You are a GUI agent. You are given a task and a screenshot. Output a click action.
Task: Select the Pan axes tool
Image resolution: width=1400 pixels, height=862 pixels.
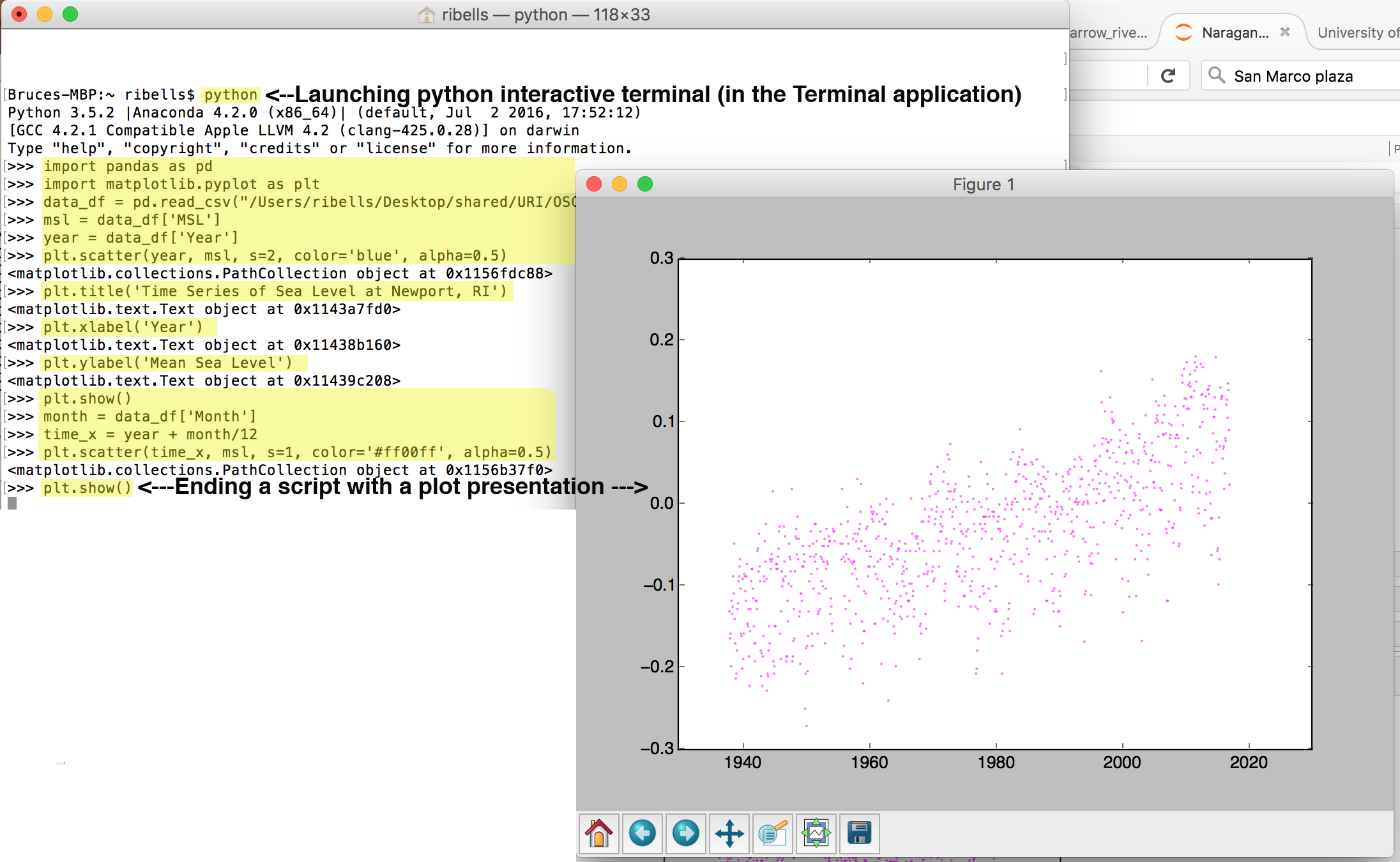pyautogui.click(x=729, y=833)
